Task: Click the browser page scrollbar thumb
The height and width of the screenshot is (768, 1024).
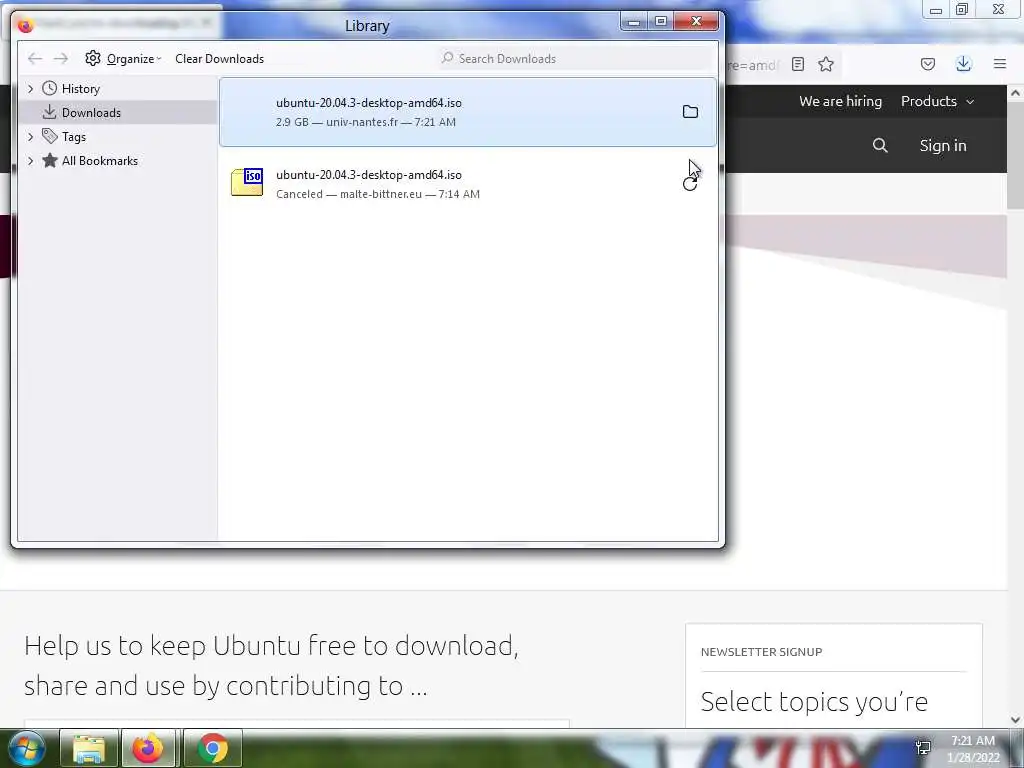Action: coord(1016,155)
